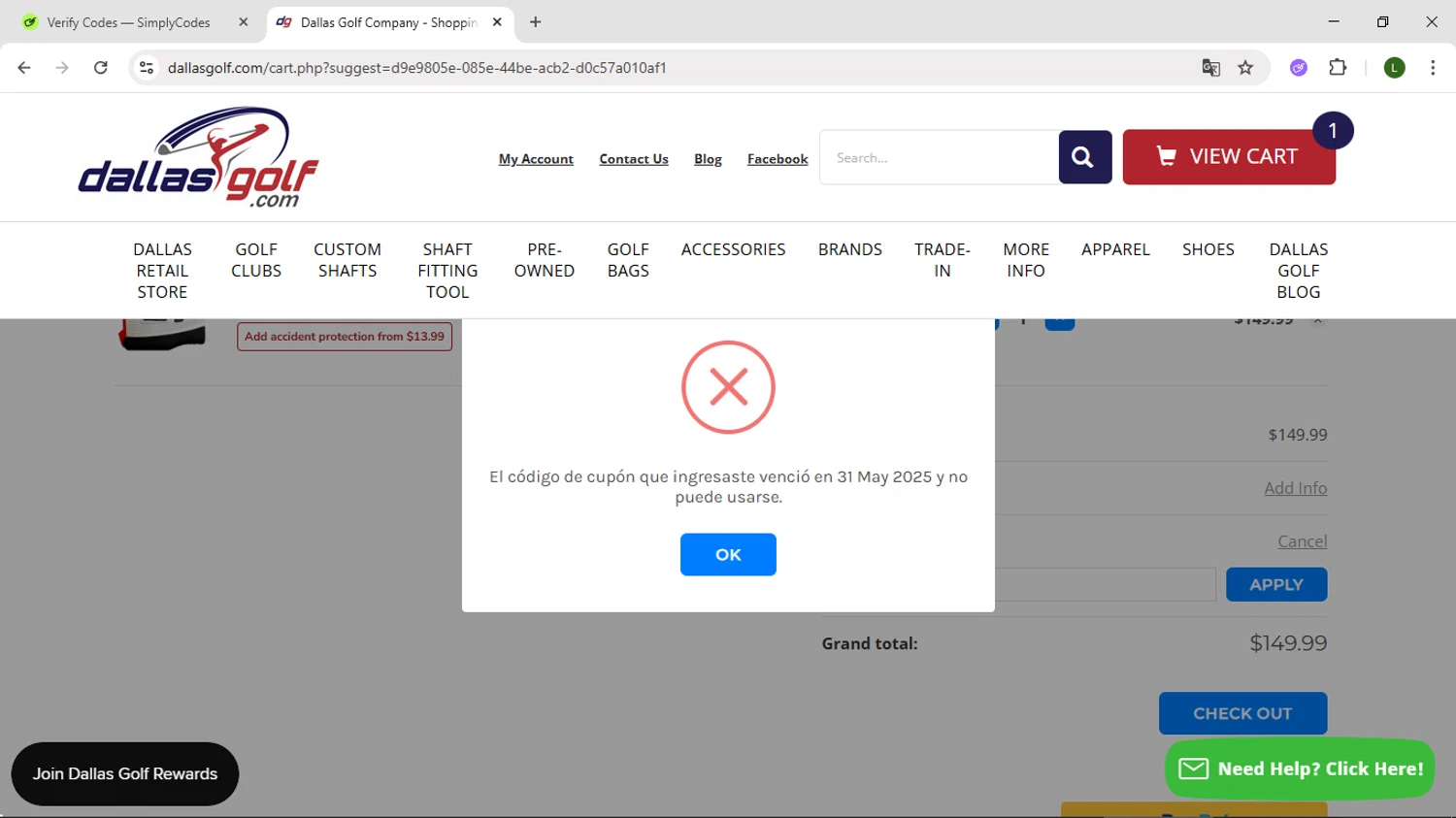Click the coupon code input field

[1105, 585]
